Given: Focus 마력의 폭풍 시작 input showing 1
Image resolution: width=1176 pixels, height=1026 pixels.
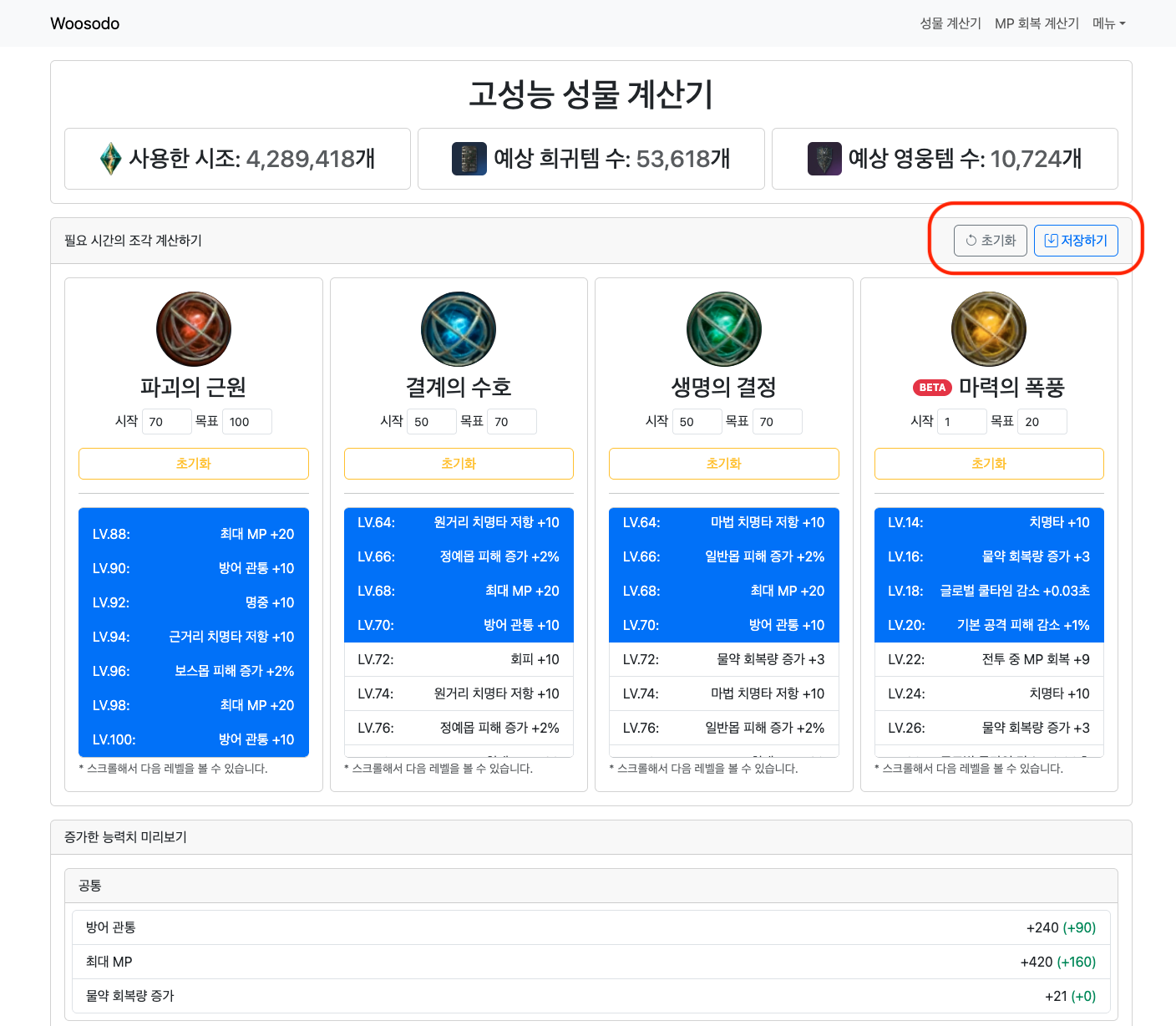Looking at the screenshot, I should (x=962, y=422).
